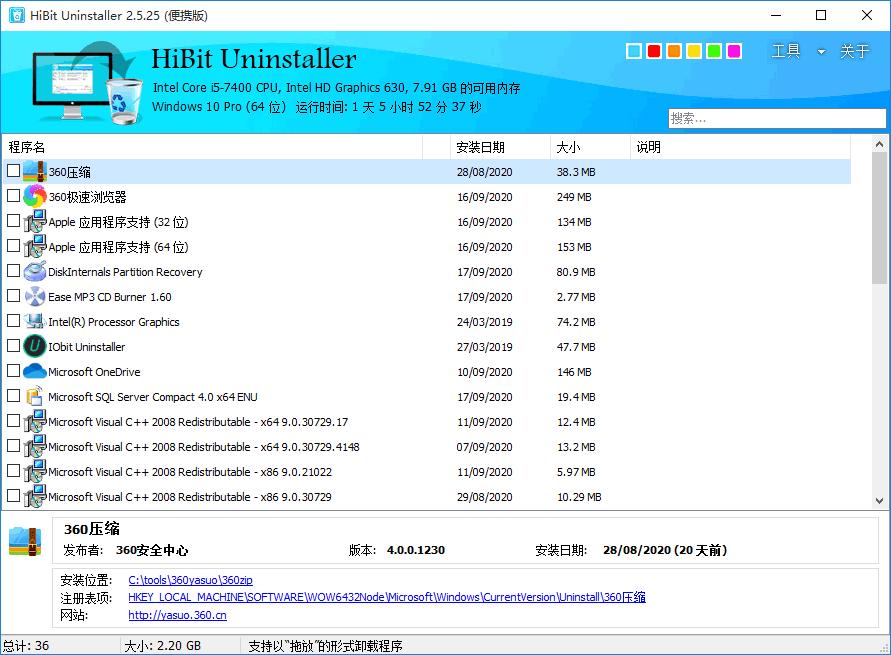This screenshot has height=655, width=891.
Task: Choose the yellow theme color swatch
Action: (x=694, y=51)
